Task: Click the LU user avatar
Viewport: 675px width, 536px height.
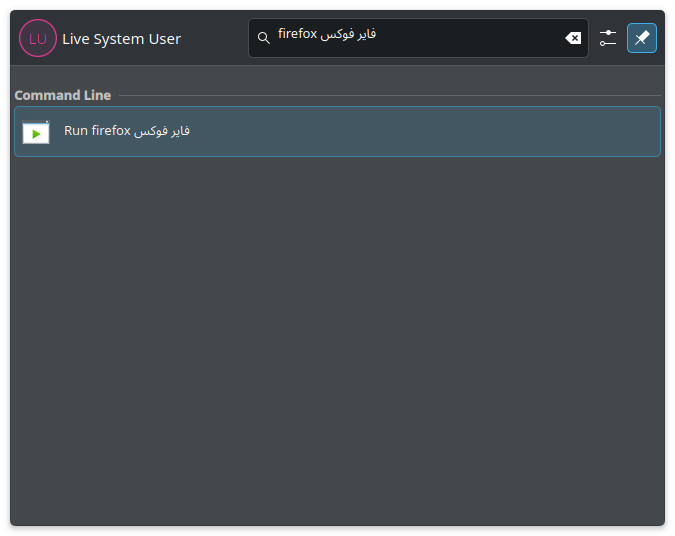Action: click(x=38, y=38)
